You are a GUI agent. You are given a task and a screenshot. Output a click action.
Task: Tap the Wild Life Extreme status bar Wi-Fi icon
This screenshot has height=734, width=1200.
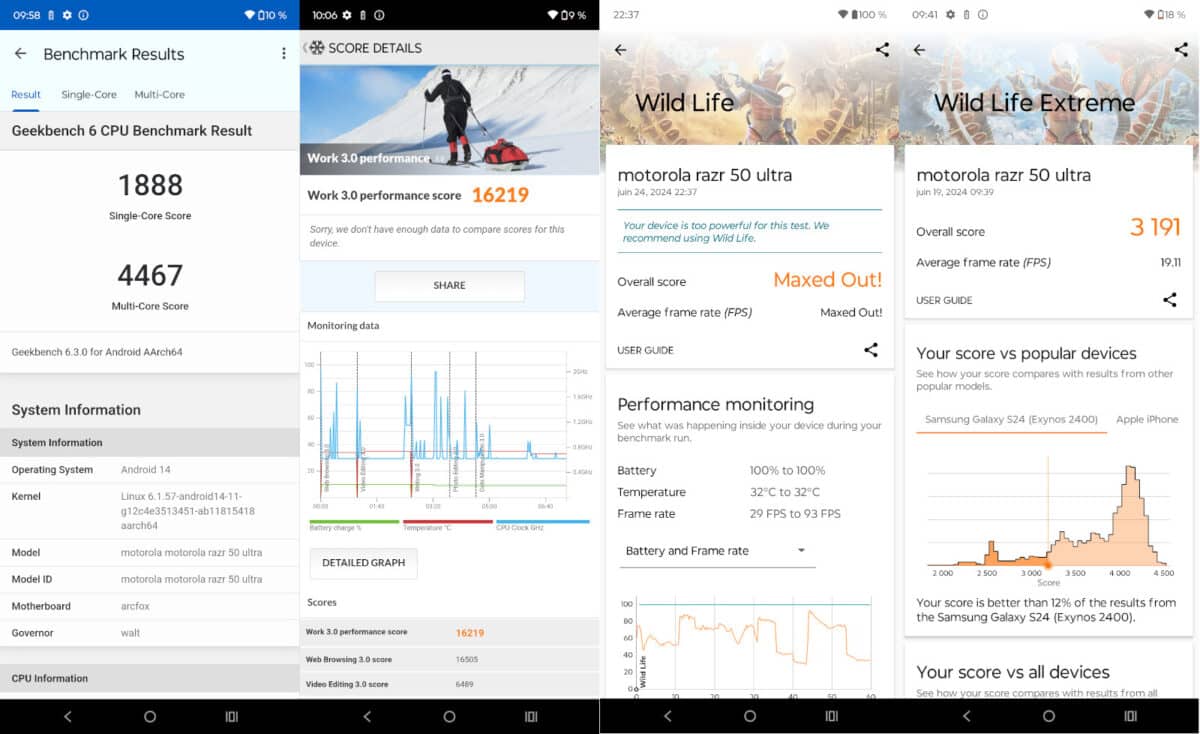tap(1150, 15)
